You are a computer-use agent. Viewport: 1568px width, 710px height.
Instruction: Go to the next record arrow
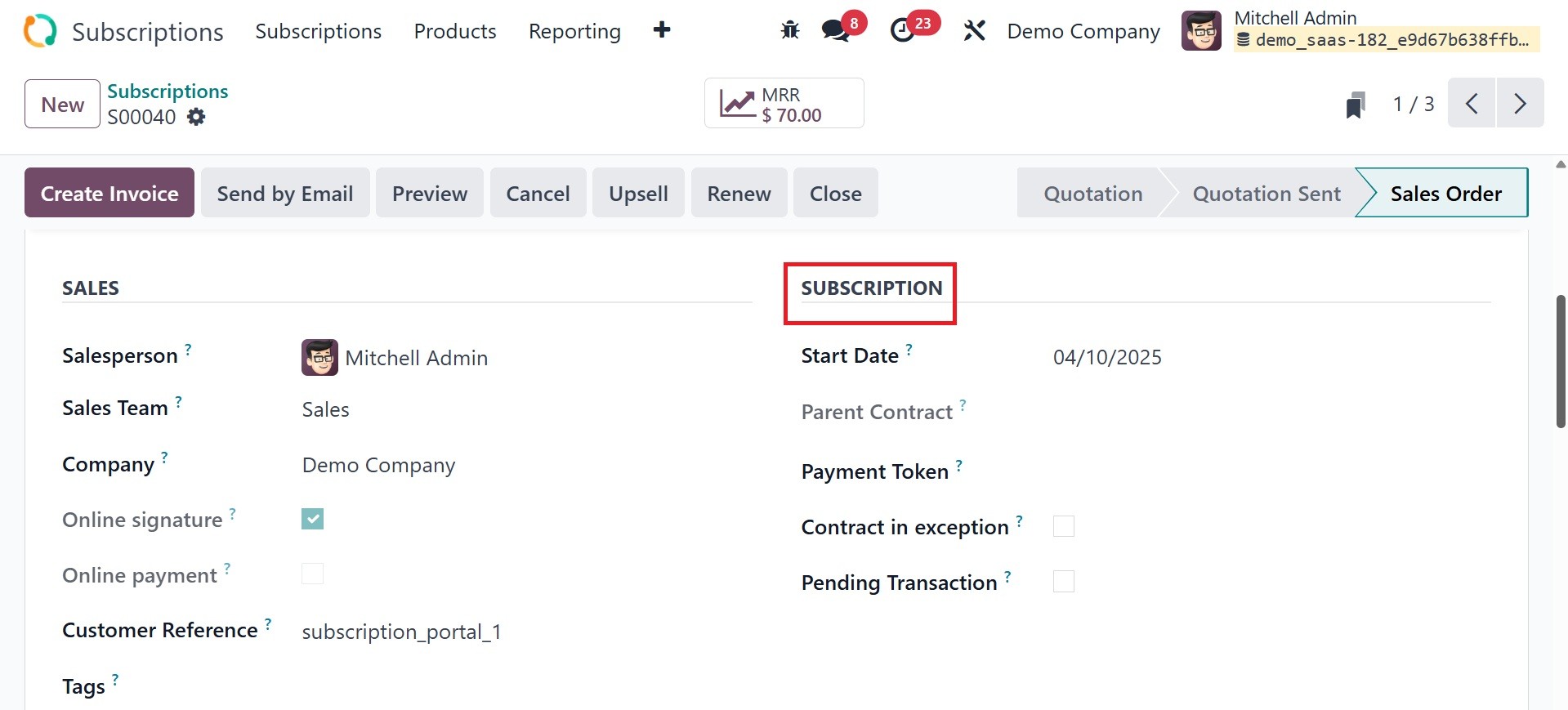pyautogui.click(x=1520, y=104)
